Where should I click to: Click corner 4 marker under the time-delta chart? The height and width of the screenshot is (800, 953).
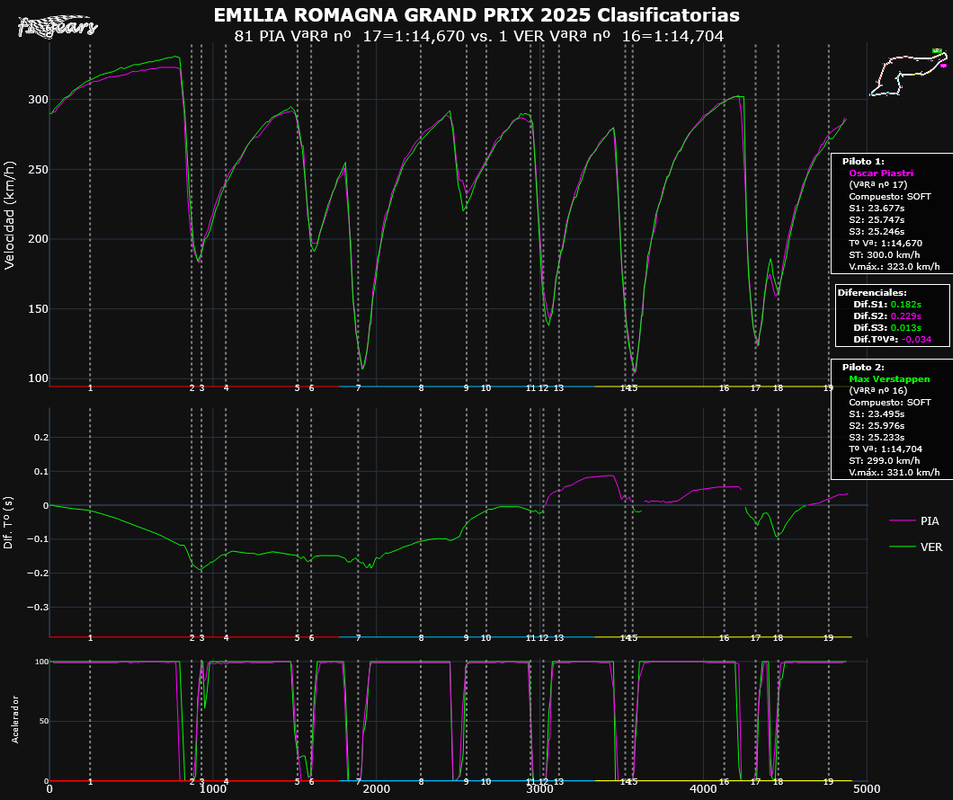point(226,638)
